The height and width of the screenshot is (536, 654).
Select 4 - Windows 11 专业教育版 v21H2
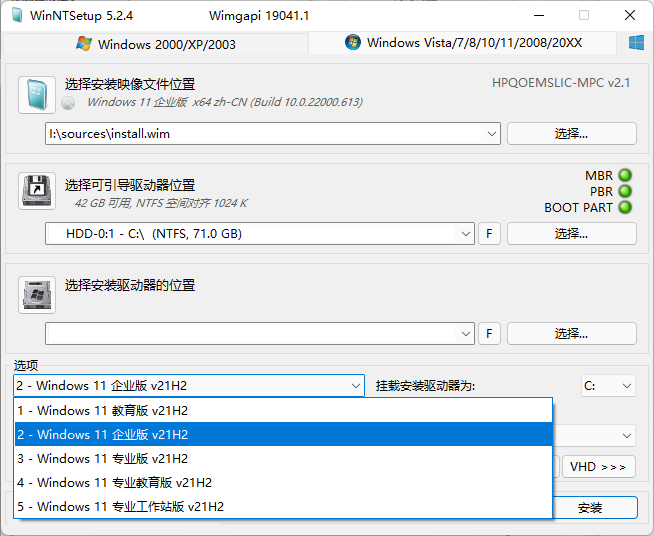coord(283,482)
